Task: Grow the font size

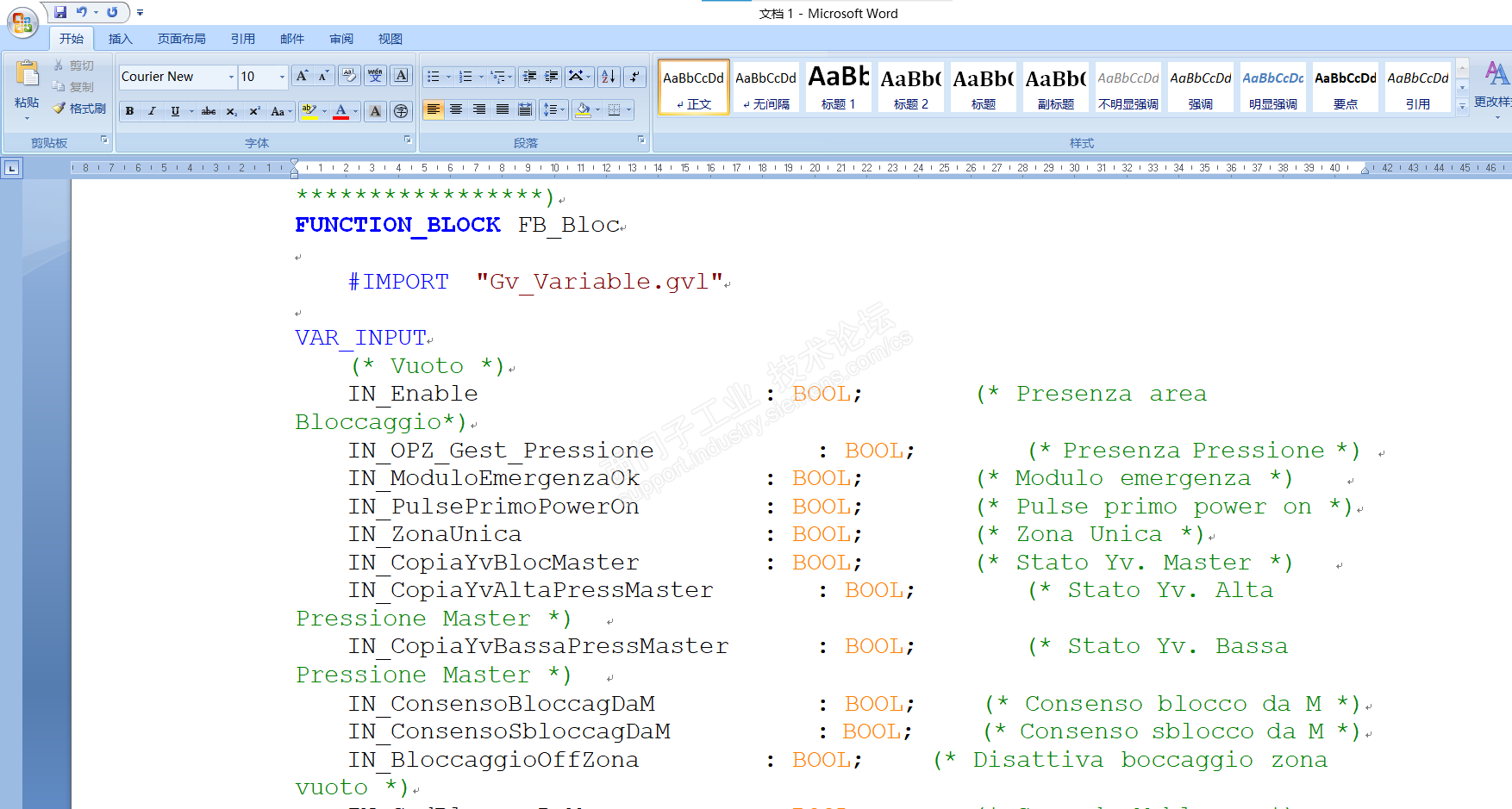Action: 302,76
